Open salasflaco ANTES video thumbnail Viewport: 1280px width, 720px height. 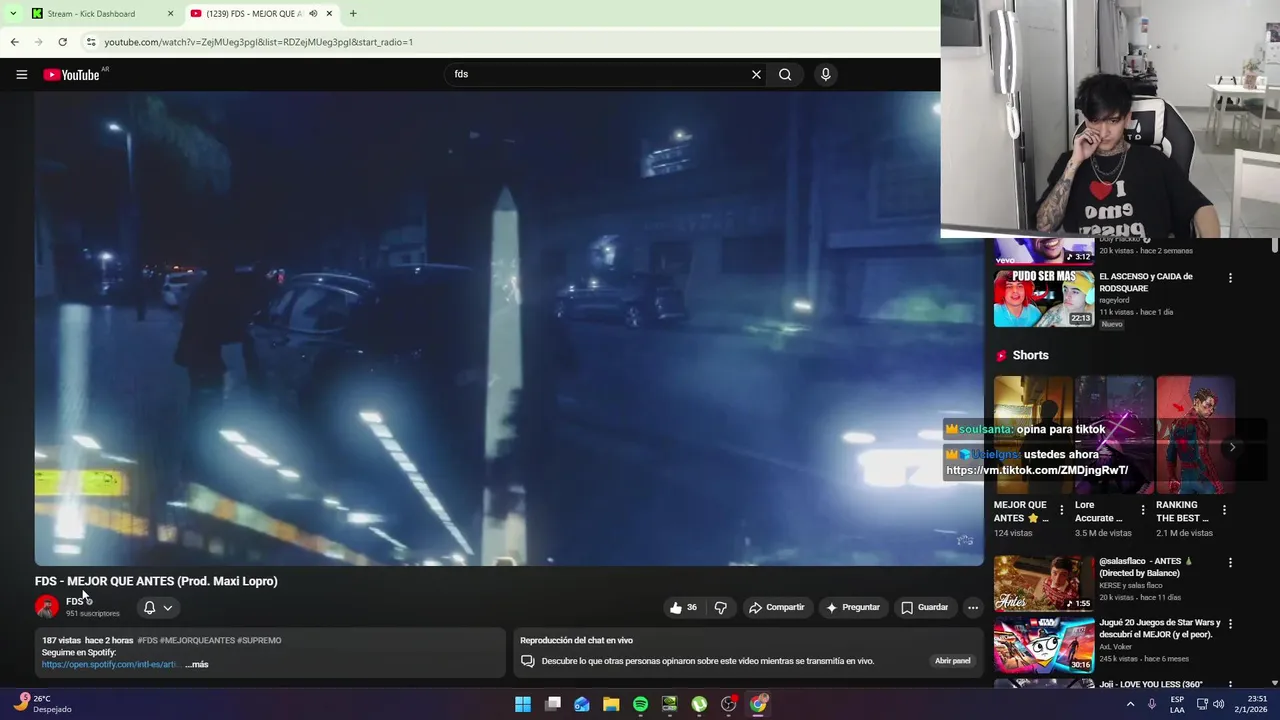[1044, 583]
